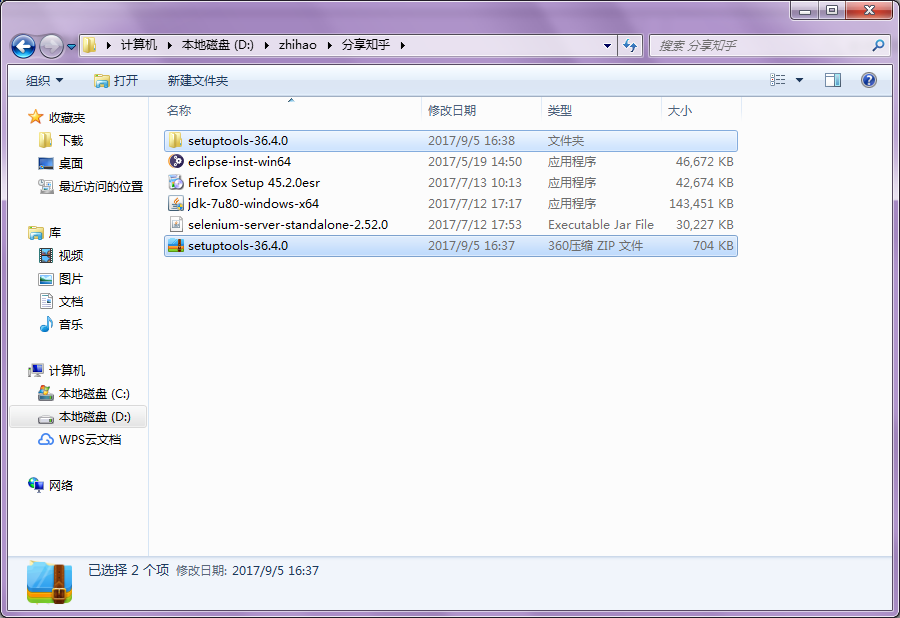Go back with the blue Back arrow
Image resolution: width=900 pixels, height=618 pixels.
point(24,46)
